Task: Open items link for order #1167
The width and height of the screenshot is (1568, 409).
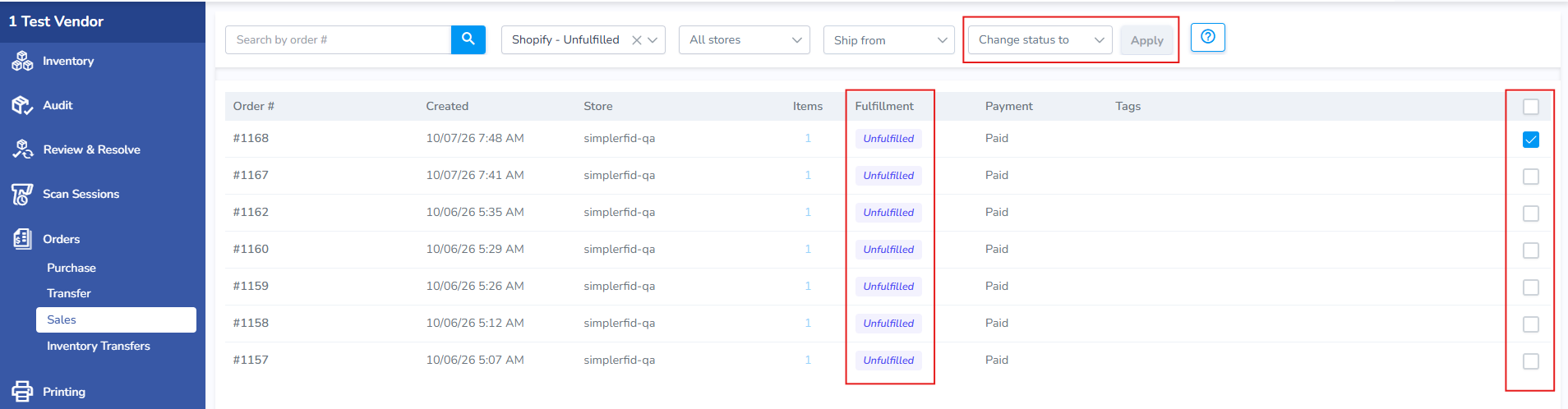Action: pyautogui.click(x=808, y=175)
